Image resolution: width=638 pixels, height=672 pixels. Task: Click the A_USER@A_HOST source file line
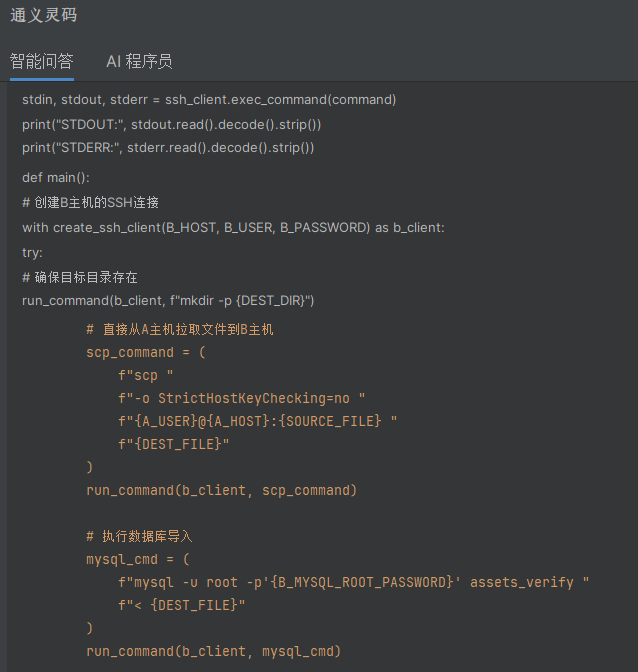pyautogui.click(x=257, y=421)
